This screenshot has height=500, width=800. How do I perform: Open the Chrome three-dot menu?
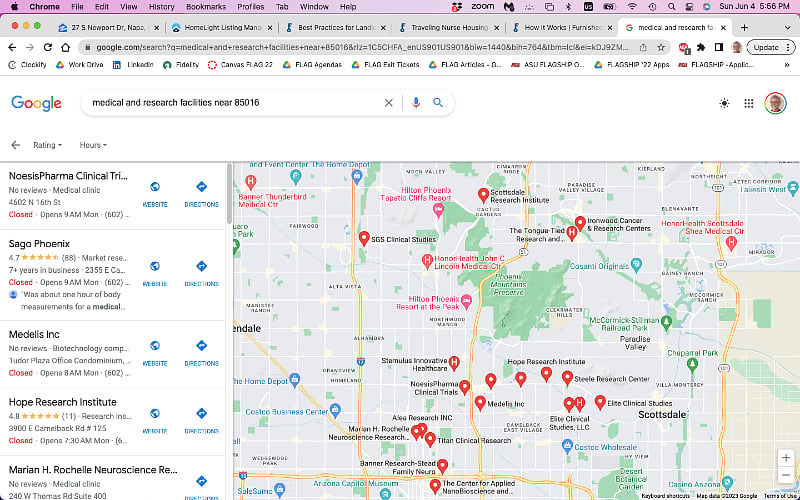[x=788, y=47]
